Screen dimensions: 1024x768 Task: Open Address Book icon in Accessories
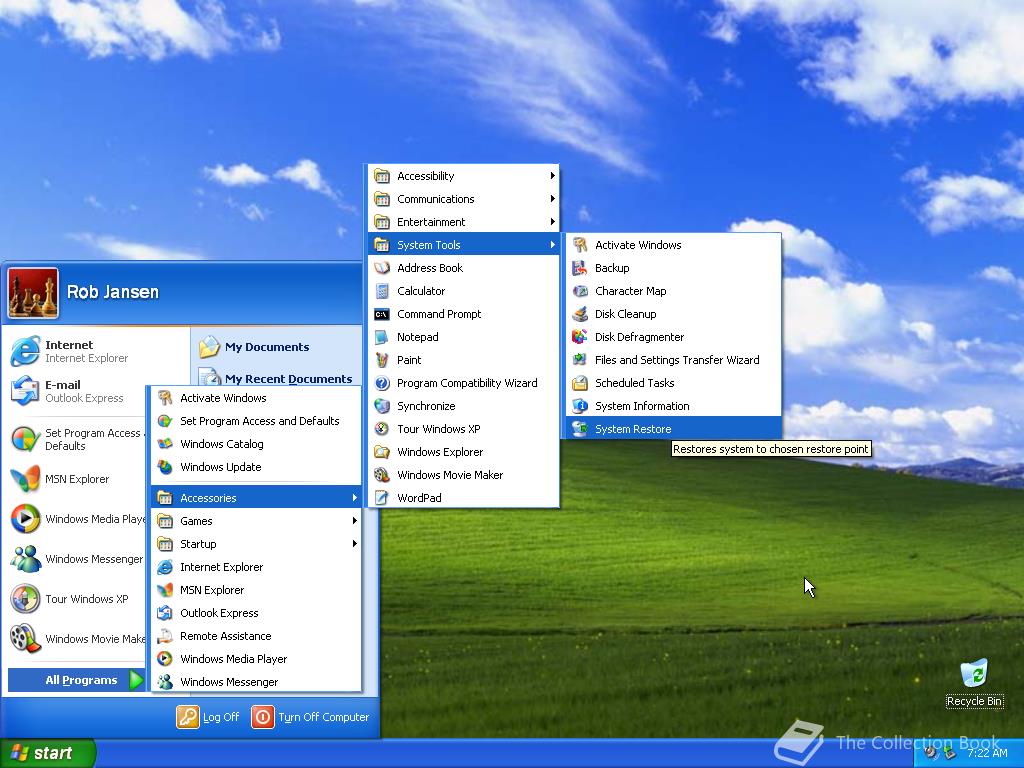point(381,268)
